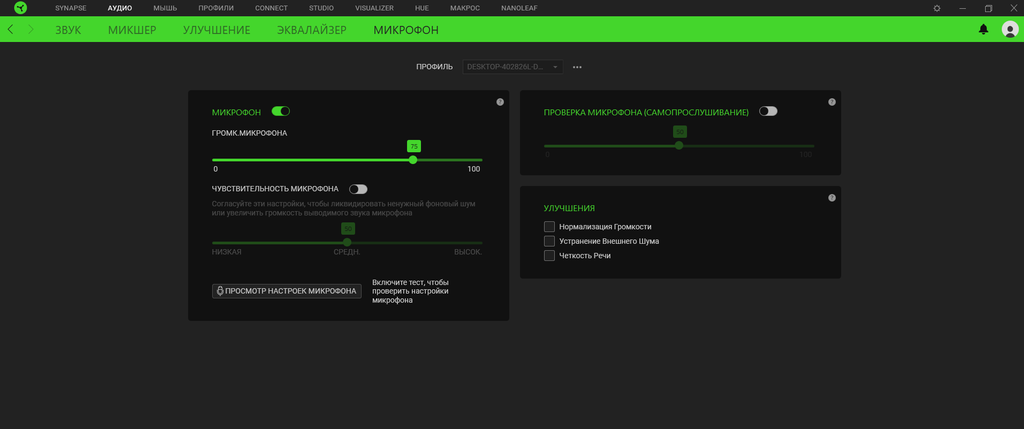
Task: Click the Razer logo icon
Action: point(20,8)
